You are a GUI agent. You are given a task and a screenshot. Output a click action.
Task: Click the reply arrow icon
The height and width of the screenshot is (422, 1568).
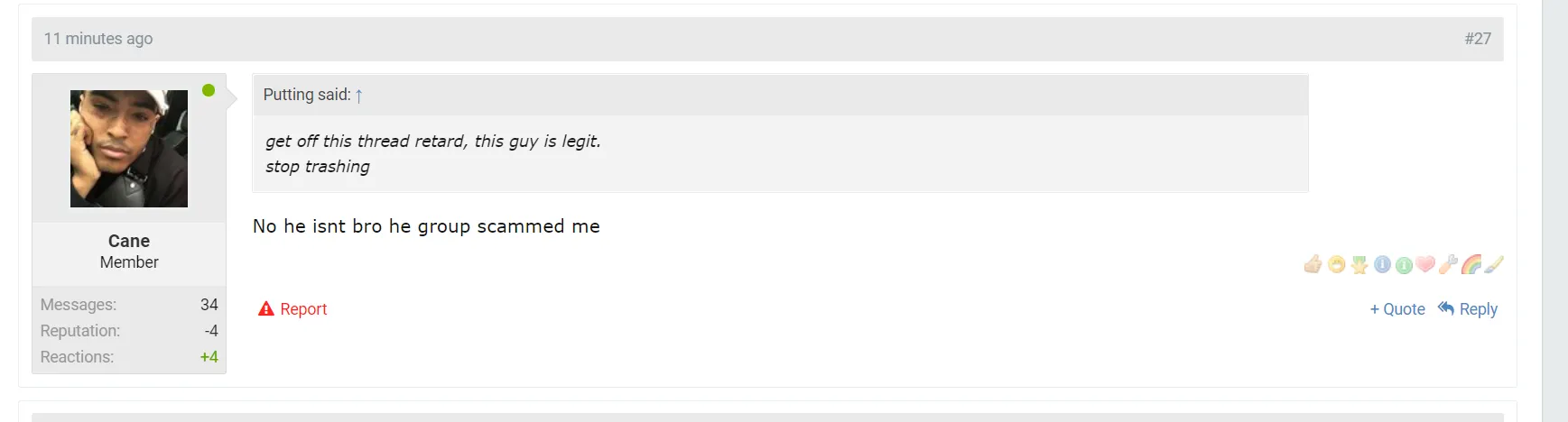point(1446,308)
